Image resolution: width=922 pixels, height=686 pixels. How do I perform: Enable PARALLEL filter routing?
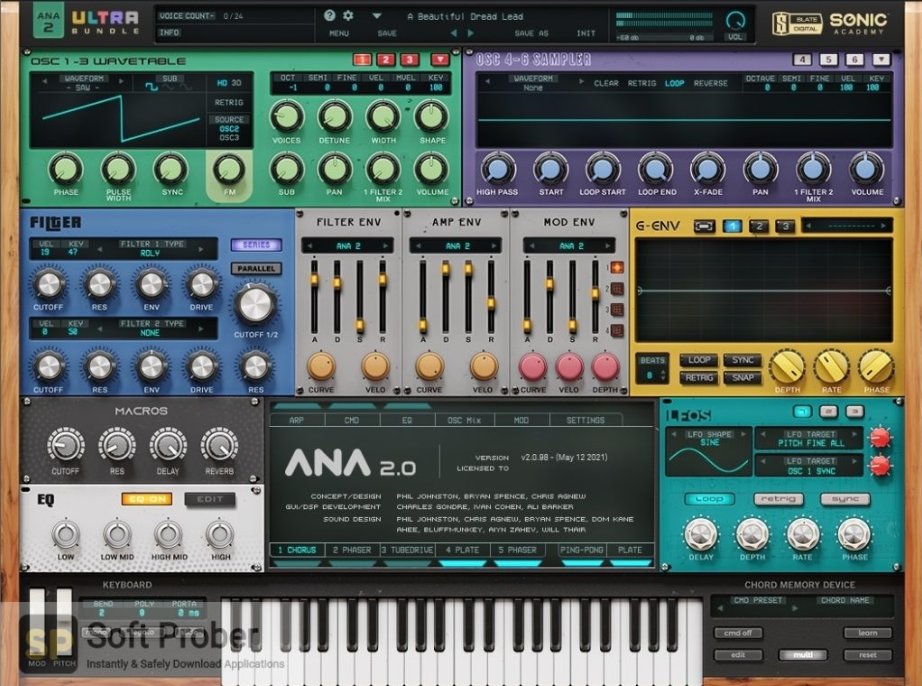point(256,269)
